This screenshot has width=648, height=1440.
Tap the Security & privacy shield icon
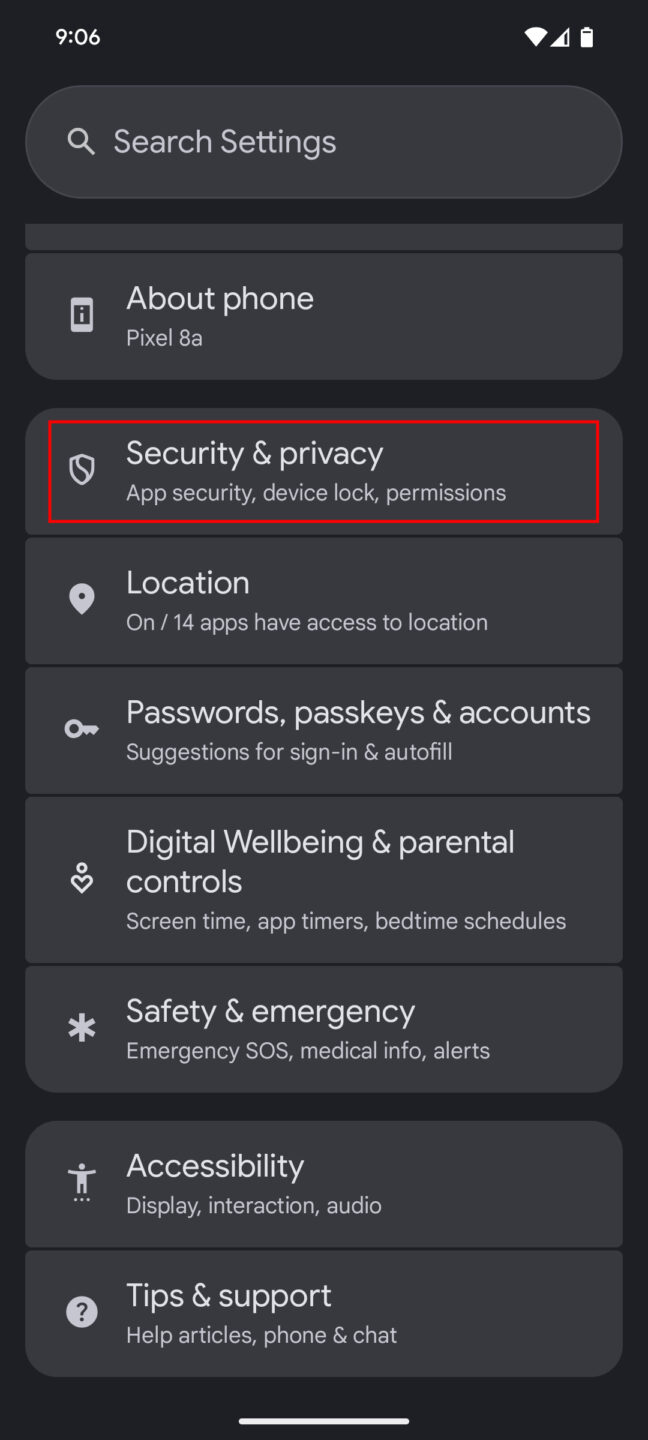pyautogui.click(x=81, y=470)
